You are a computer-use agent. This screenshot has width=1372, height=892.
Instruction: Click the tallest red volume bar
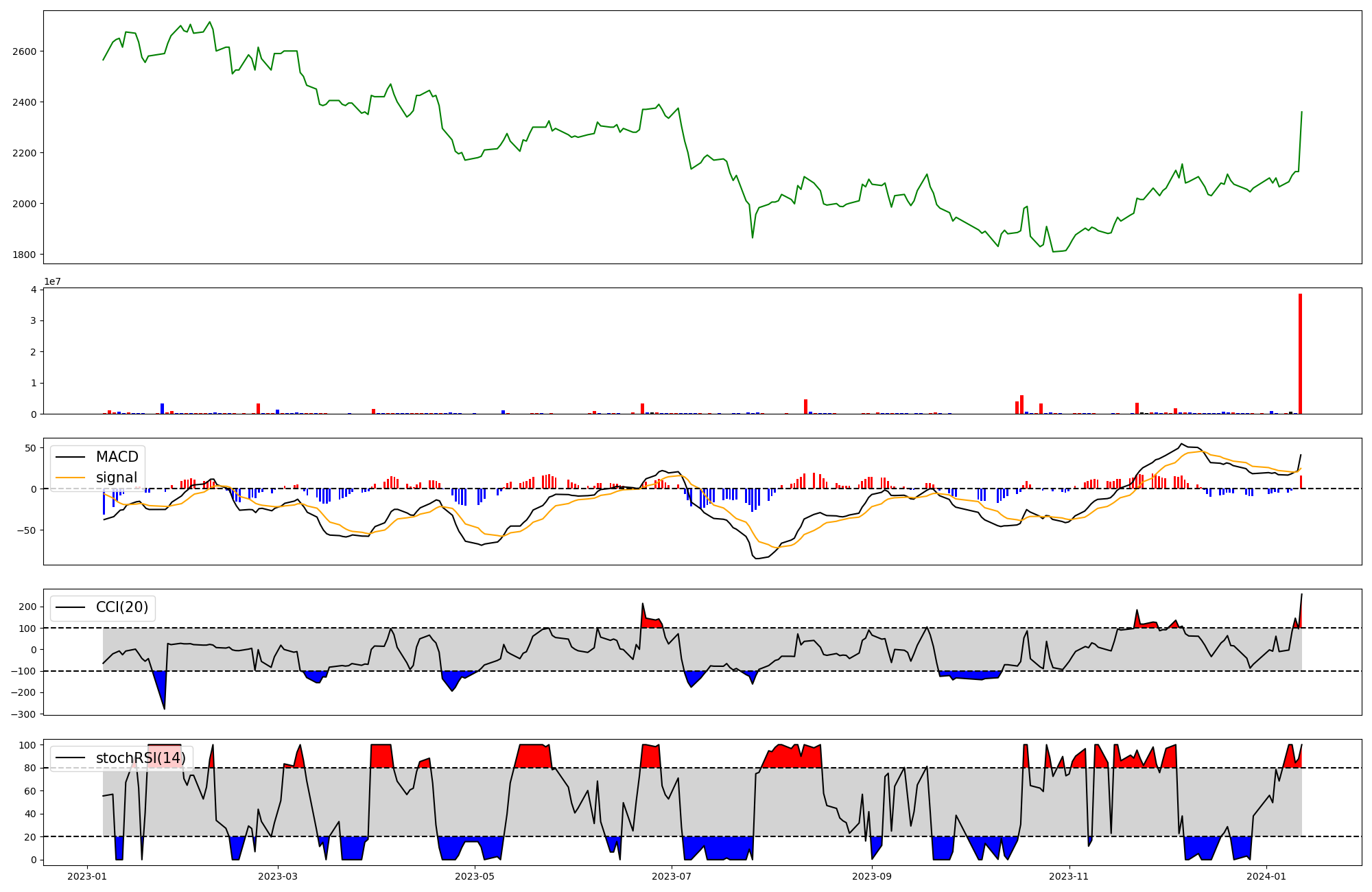(1300, 353)
